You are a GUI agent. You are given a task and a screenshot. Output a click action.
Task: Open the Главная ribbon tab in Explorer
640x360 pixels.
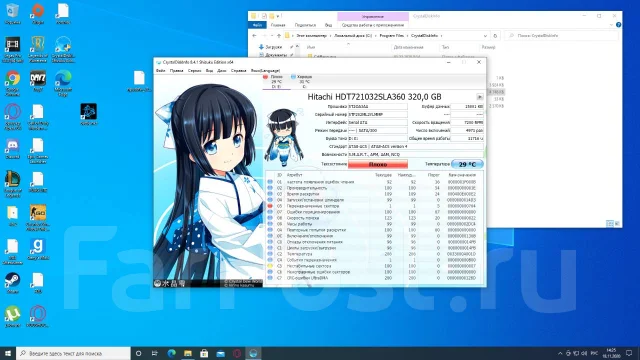[x=278, y=25]
